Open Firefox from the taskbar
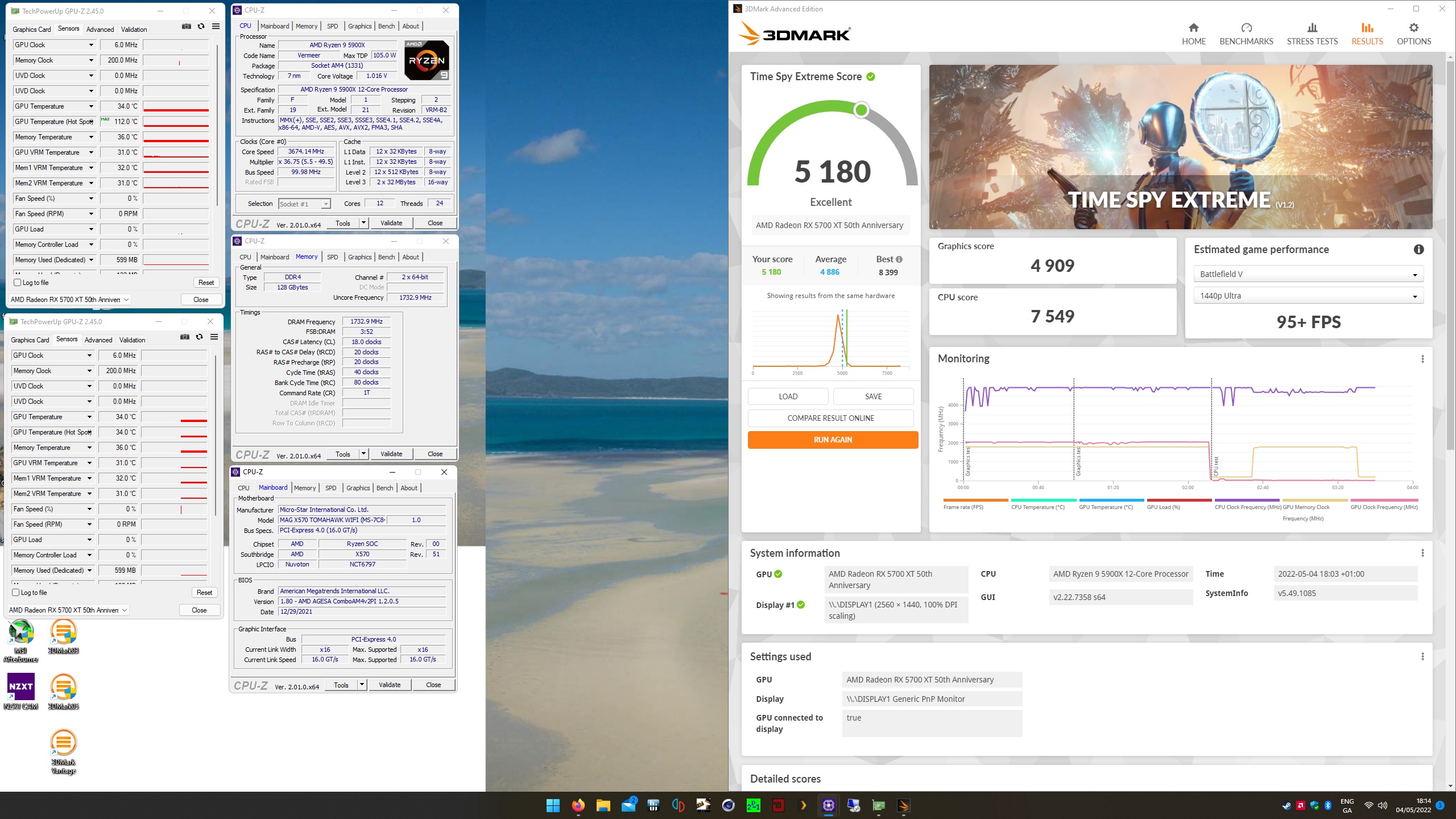 [578, 805]
